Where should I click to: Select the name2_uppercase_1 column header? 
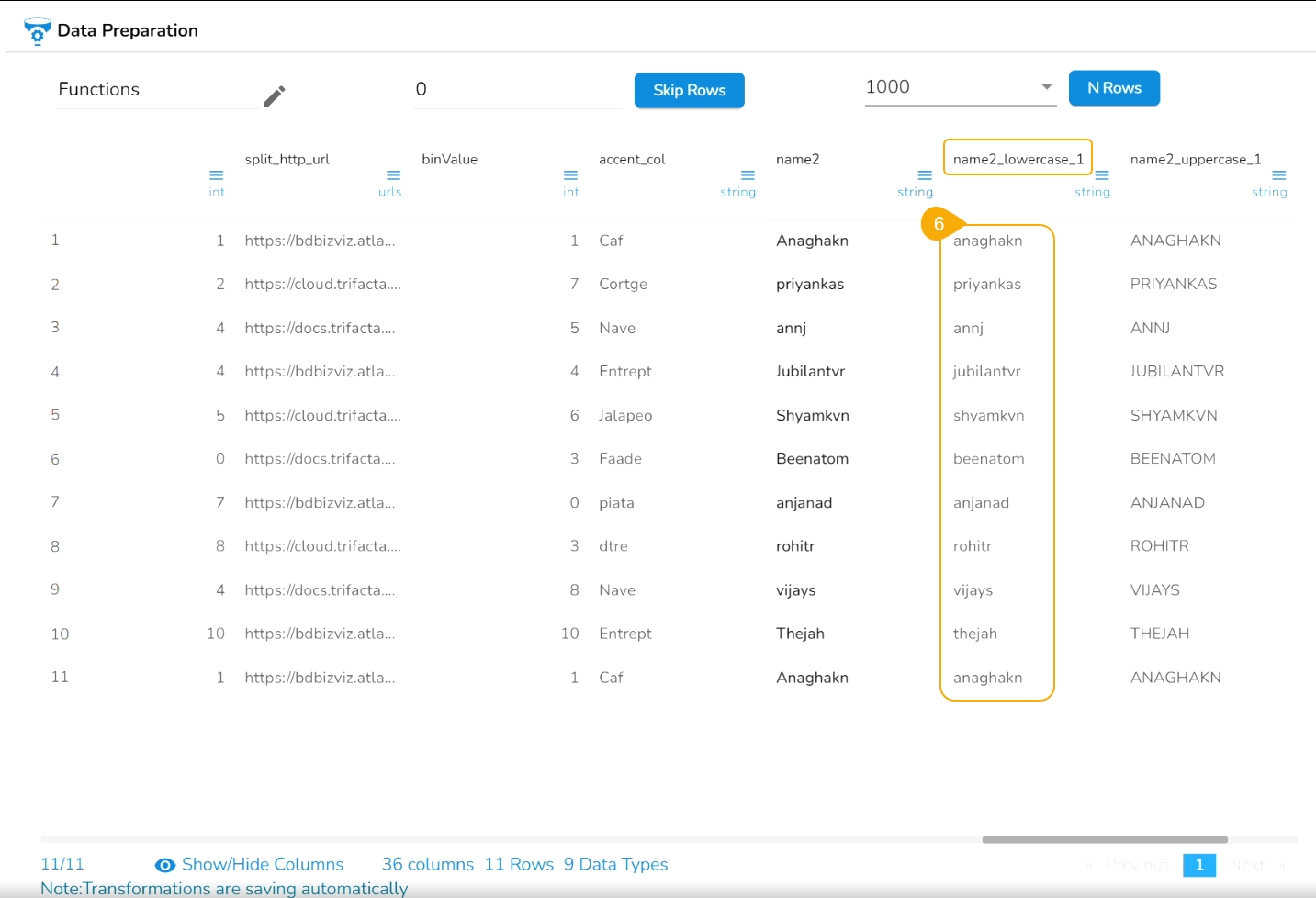(1196, 159)
